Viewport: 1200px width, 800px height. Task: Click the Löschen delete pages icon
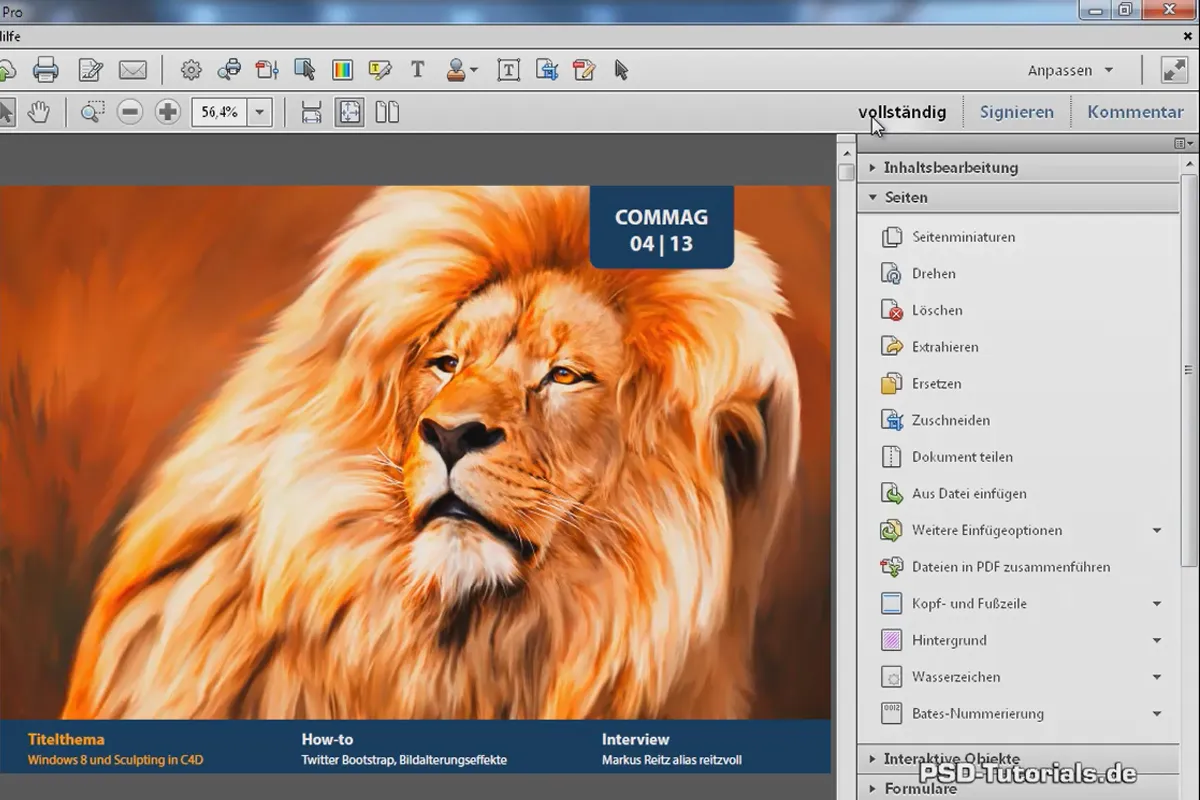coord(891,310)
